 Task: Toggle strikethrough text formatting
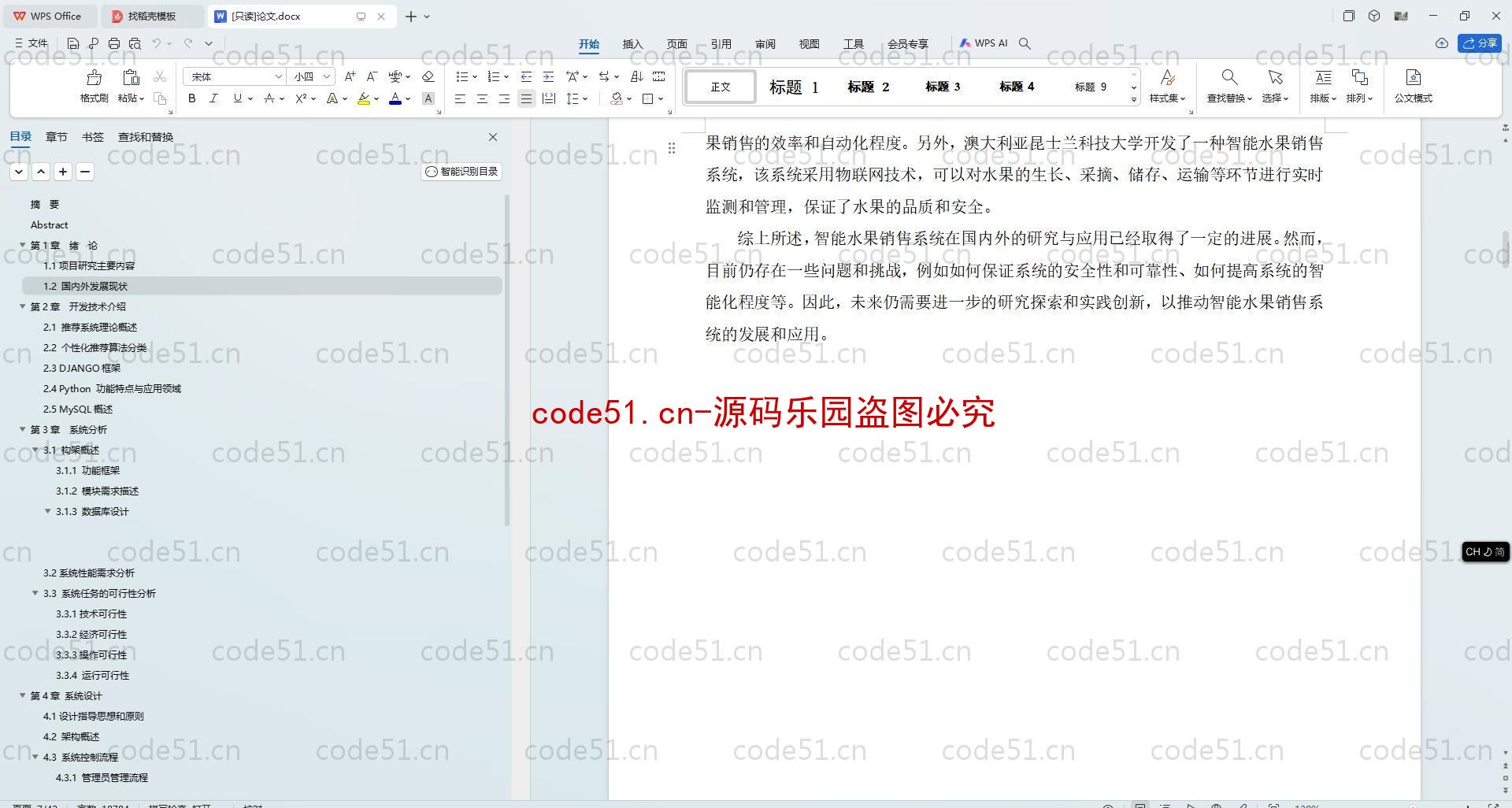(269, 98)
